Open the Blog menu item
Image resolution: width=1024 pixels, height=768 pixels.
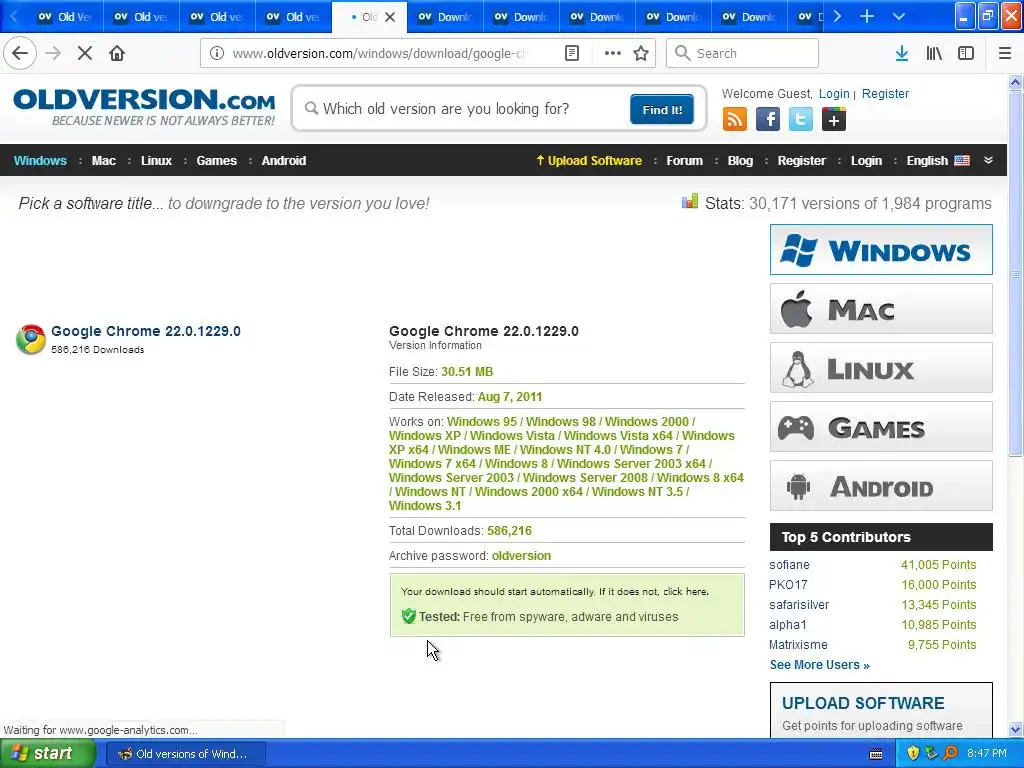coord(741,161)
